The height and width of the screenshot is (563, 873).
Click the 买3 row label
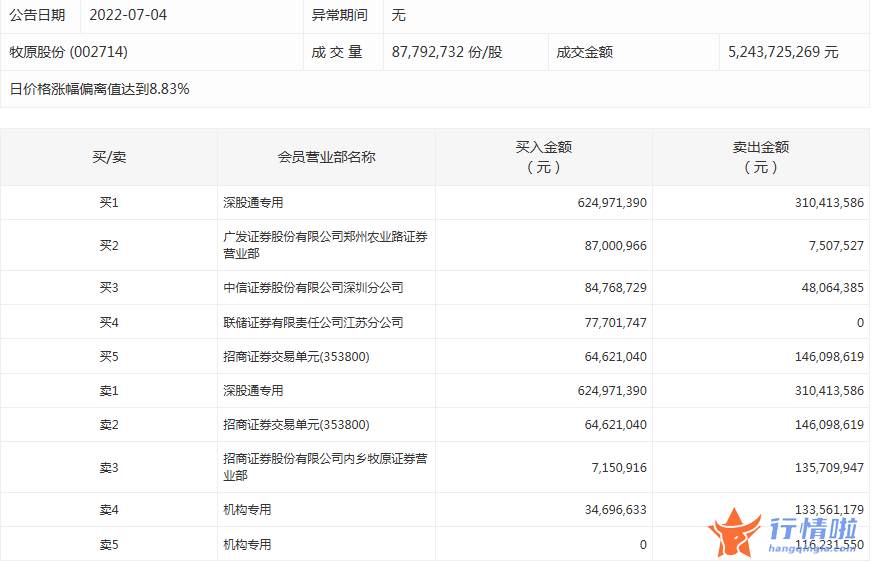click(109, 288)
